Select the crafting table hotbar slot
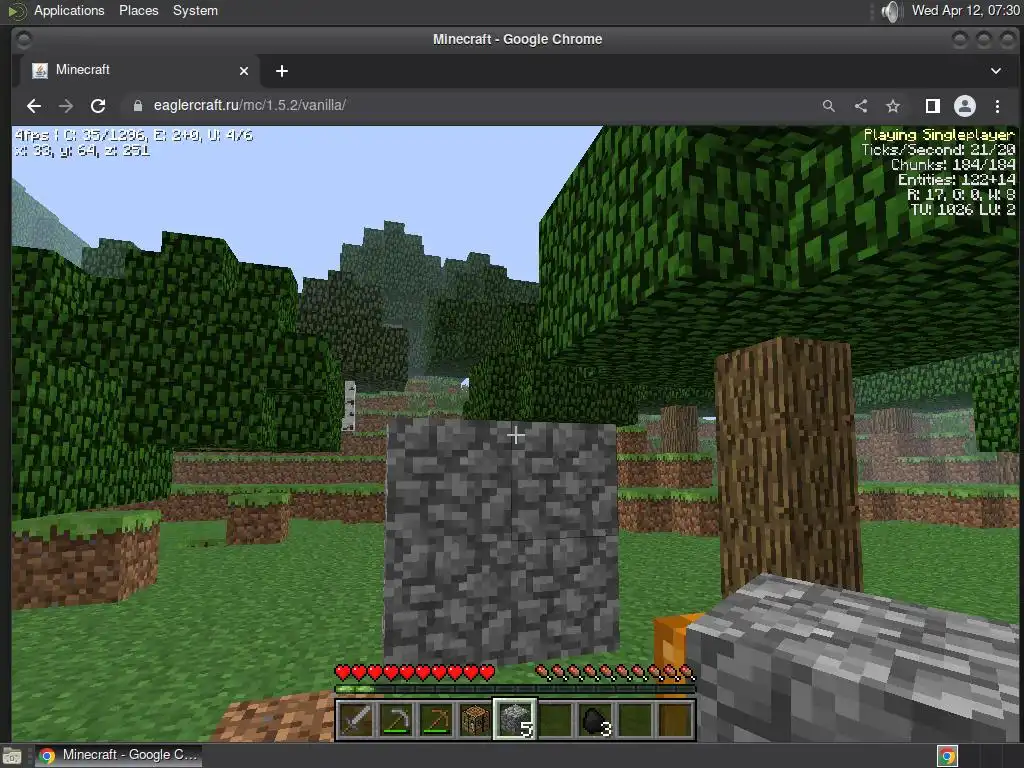Image resolution: width=1024 pixels, height=768 pixels. coord(475,720)
